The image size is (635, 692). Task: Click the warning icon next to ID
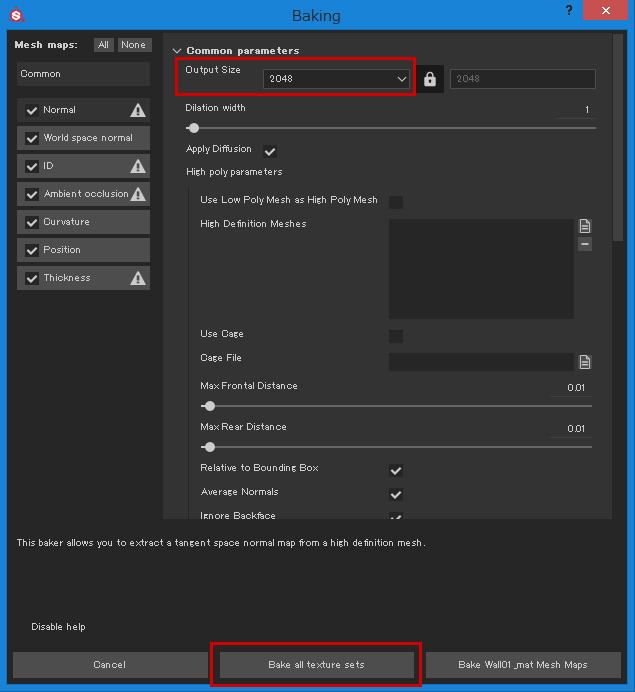(138, 166)
